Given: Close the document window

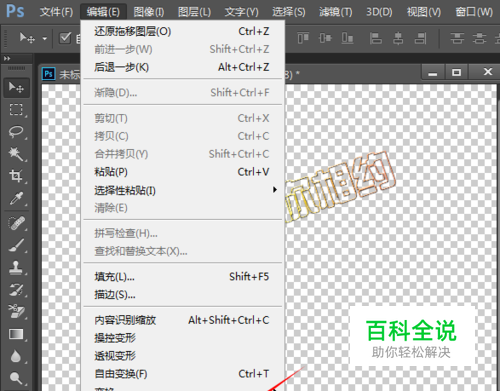Looking at the screenshot, I should tap(488, 72).
